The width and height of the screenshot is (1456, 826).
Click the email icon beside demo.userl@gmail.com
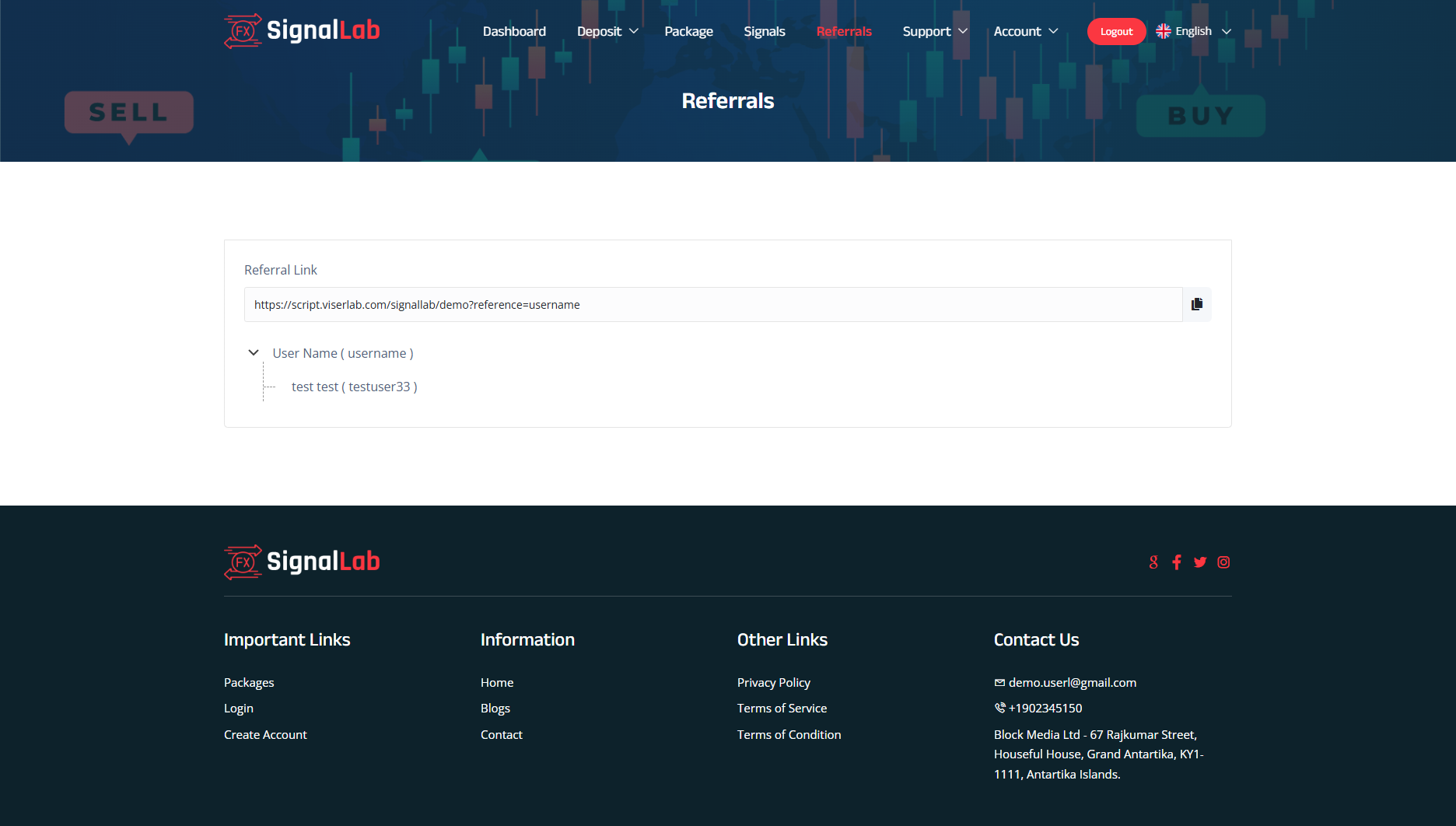pos(999,681)
